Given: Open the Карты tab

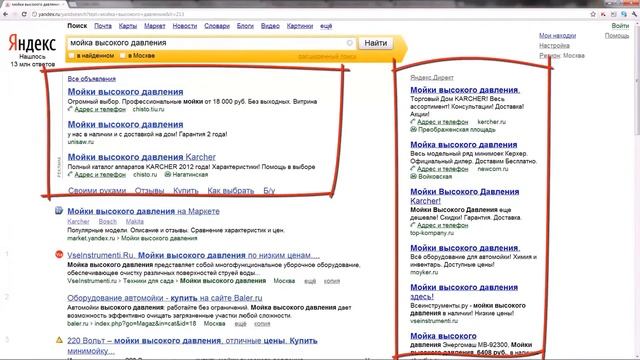Looking at the screenshot, I should pos(128,26).
